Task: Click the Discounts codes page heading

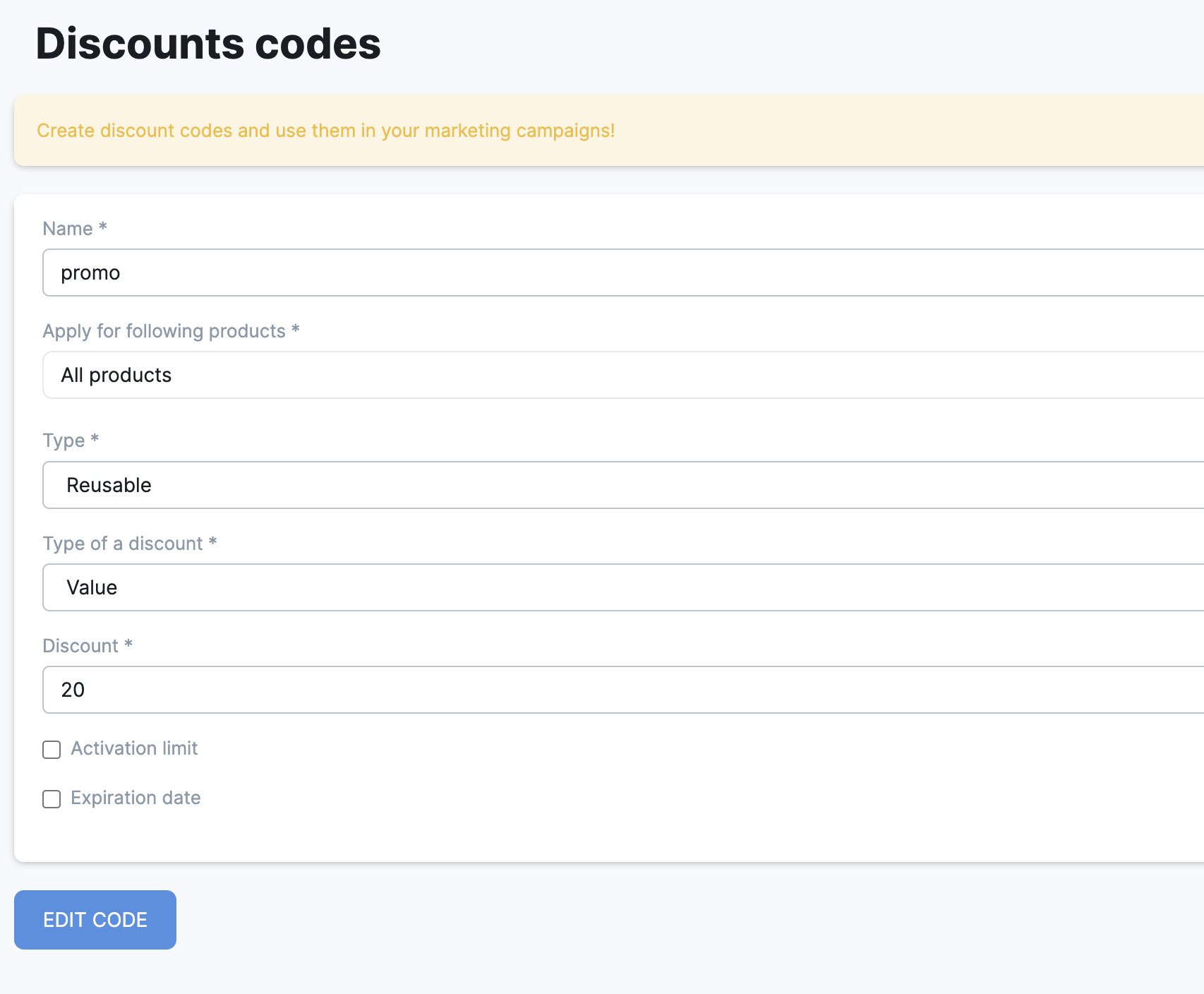Action: [x=208, y=44]
